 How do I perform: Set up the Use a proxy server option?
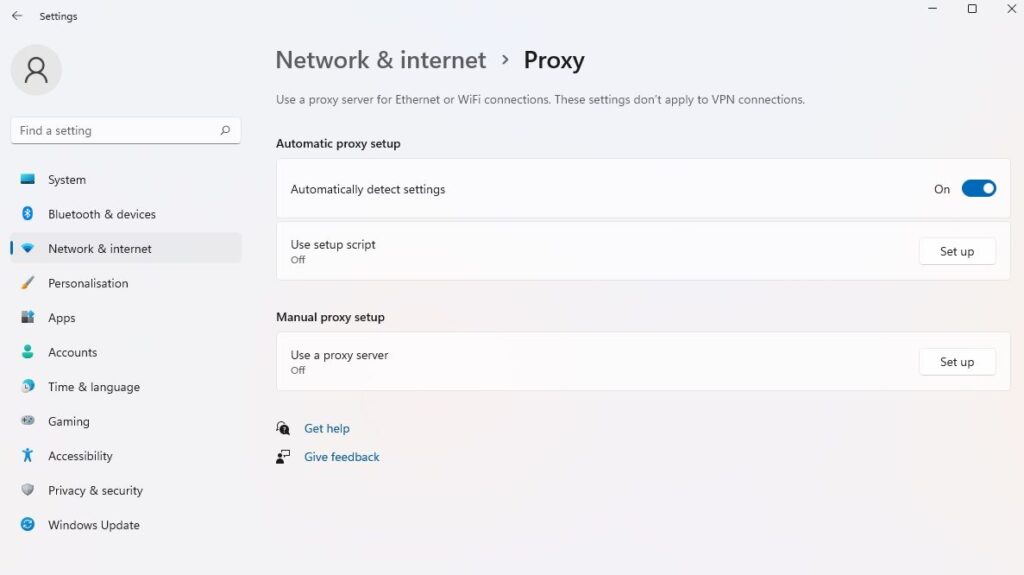tap(957, 361)
